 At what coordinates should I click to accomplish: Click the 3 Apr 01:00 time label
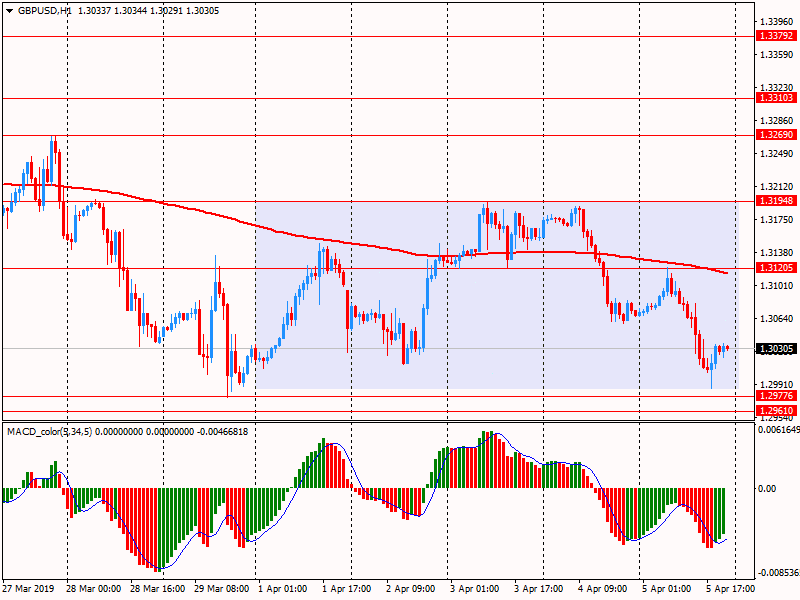(x=474, y=589)
